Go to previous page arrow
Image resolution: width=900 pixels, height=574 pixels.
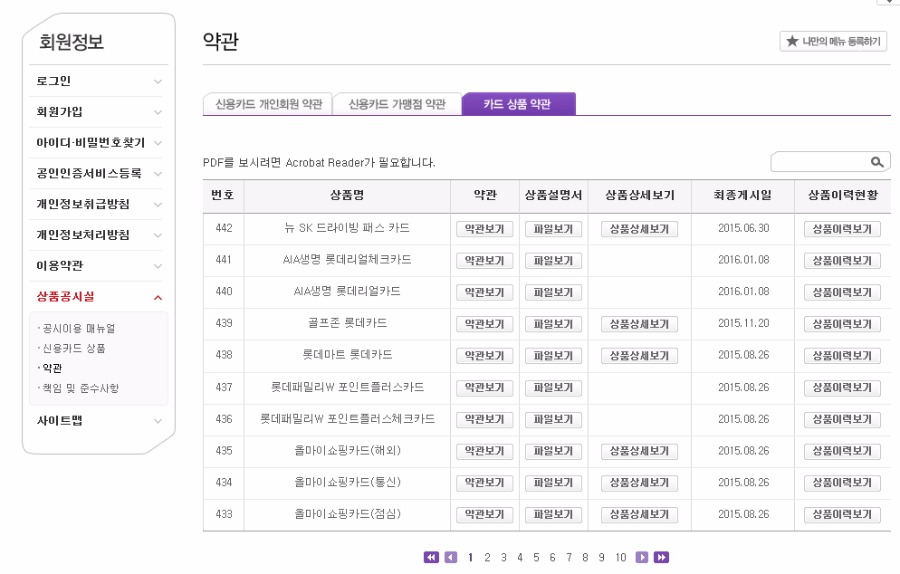[450, 557]
